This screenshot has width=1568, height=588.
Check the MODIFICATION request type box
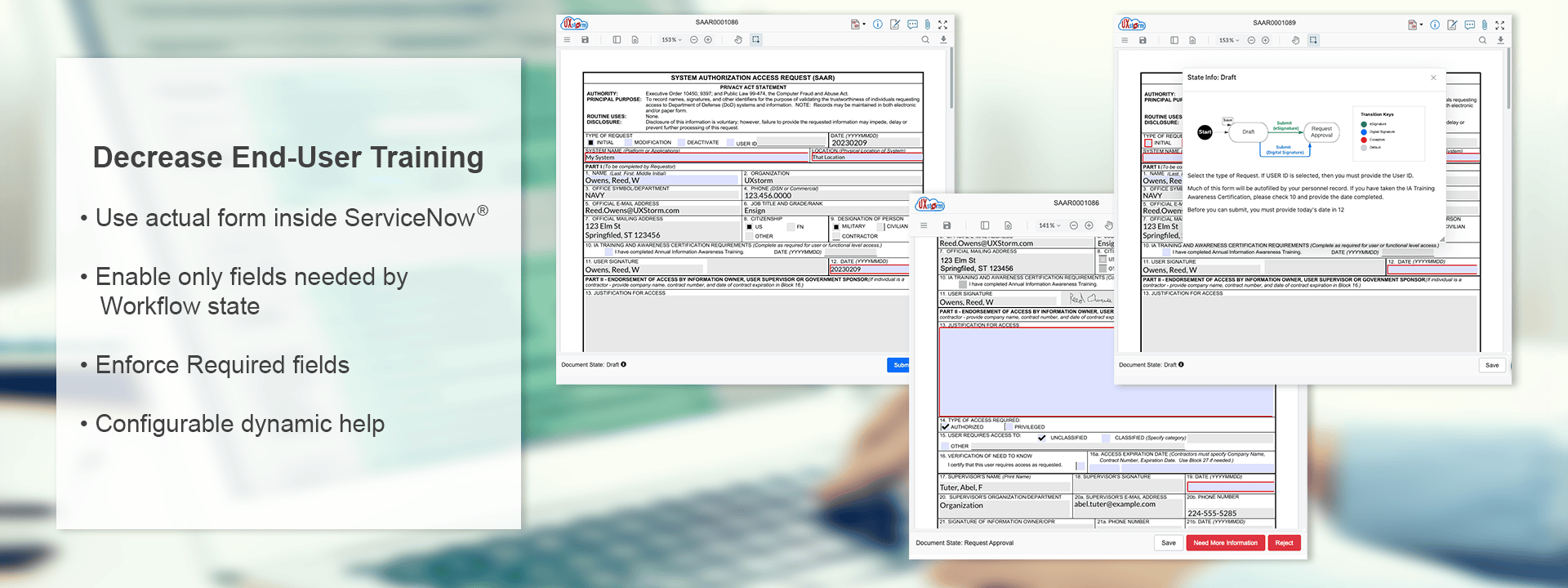(x=629, y=143)
